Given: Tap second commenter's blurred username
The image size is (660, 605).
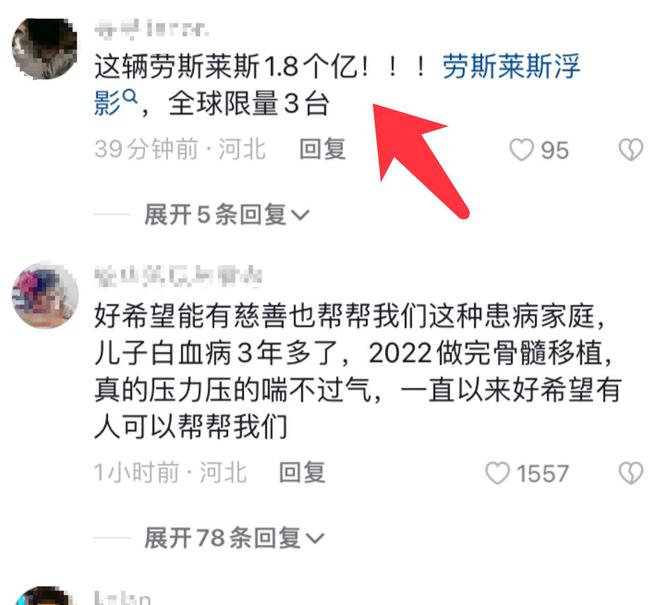Looking at the screenshot, I should pos(178,276).
